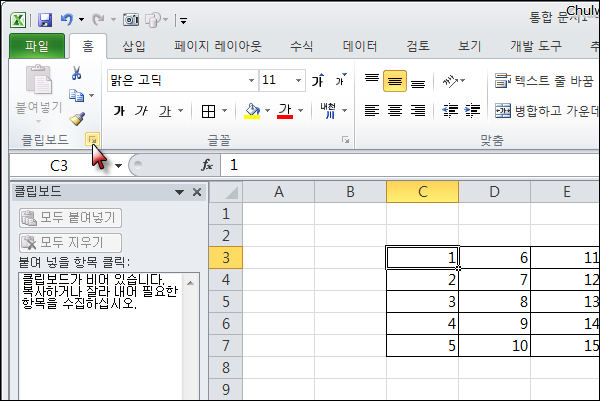Image resolution: width=600 pixels, height=401 pixels.
Task: Select the Format Painter brush
Action: 77,119
